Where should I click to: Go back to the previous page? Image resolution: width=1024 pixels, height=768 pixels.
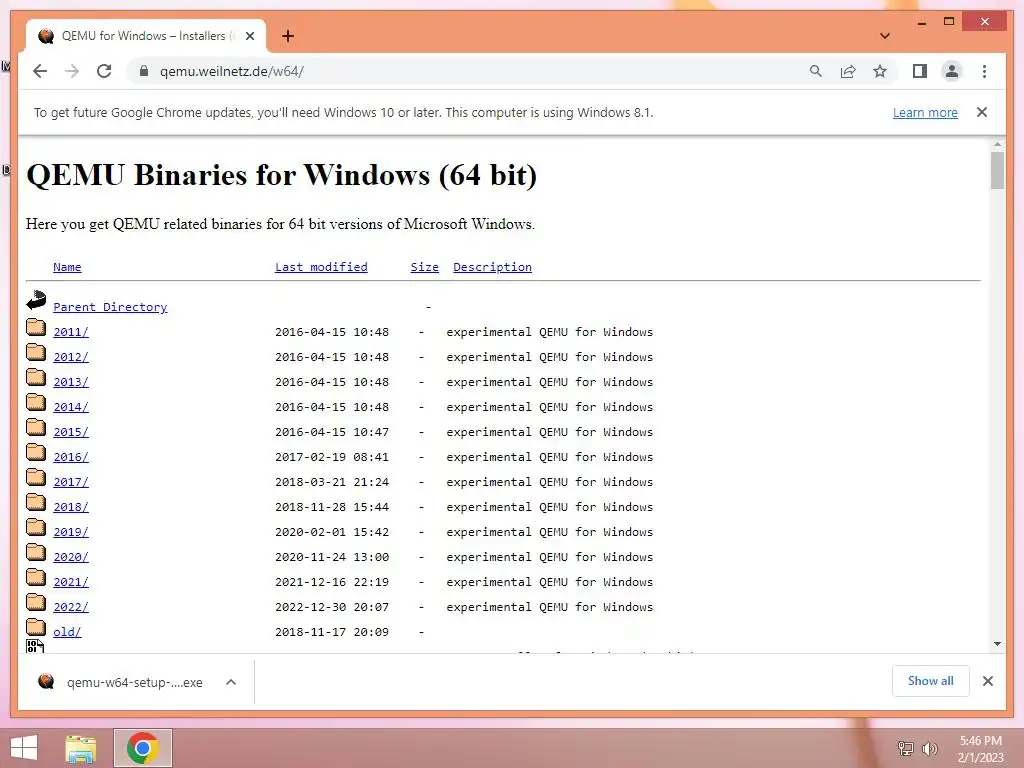40,71
